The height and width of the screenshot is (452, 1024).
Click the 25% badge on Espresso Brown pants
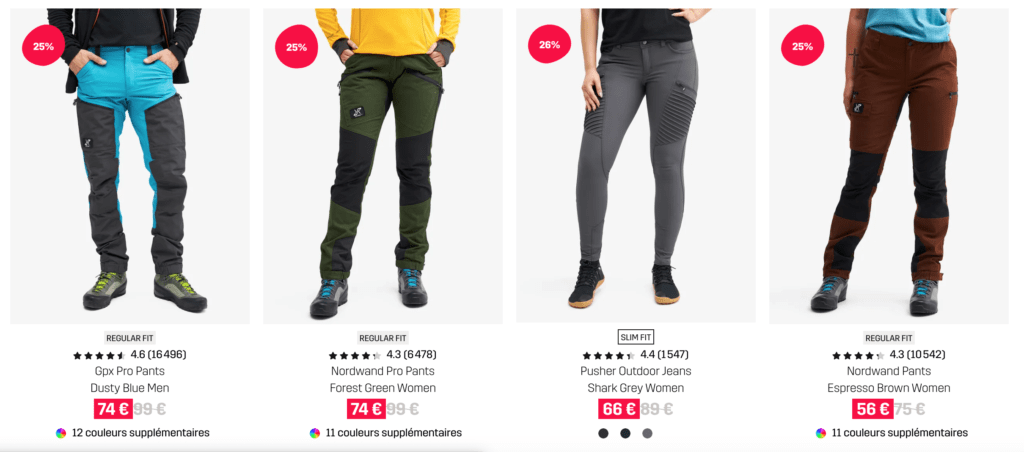802,46
